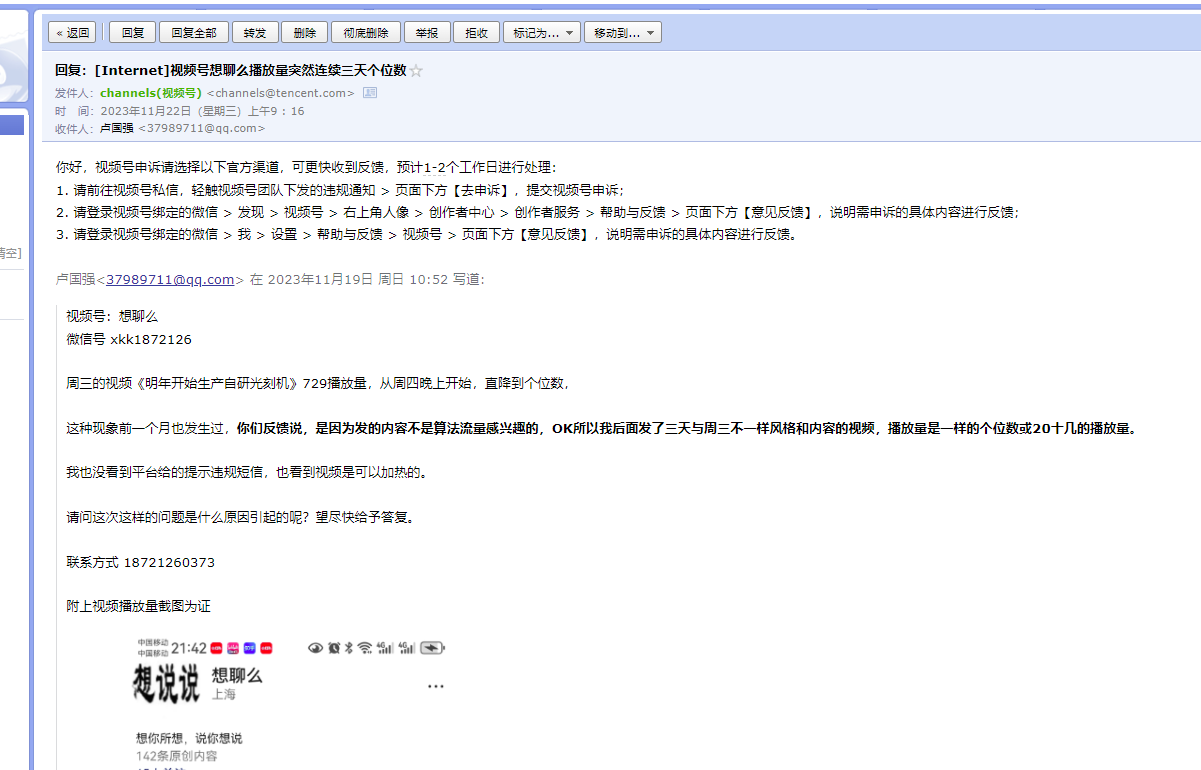Select the date 2023年11月22日 line

(202, 111)
